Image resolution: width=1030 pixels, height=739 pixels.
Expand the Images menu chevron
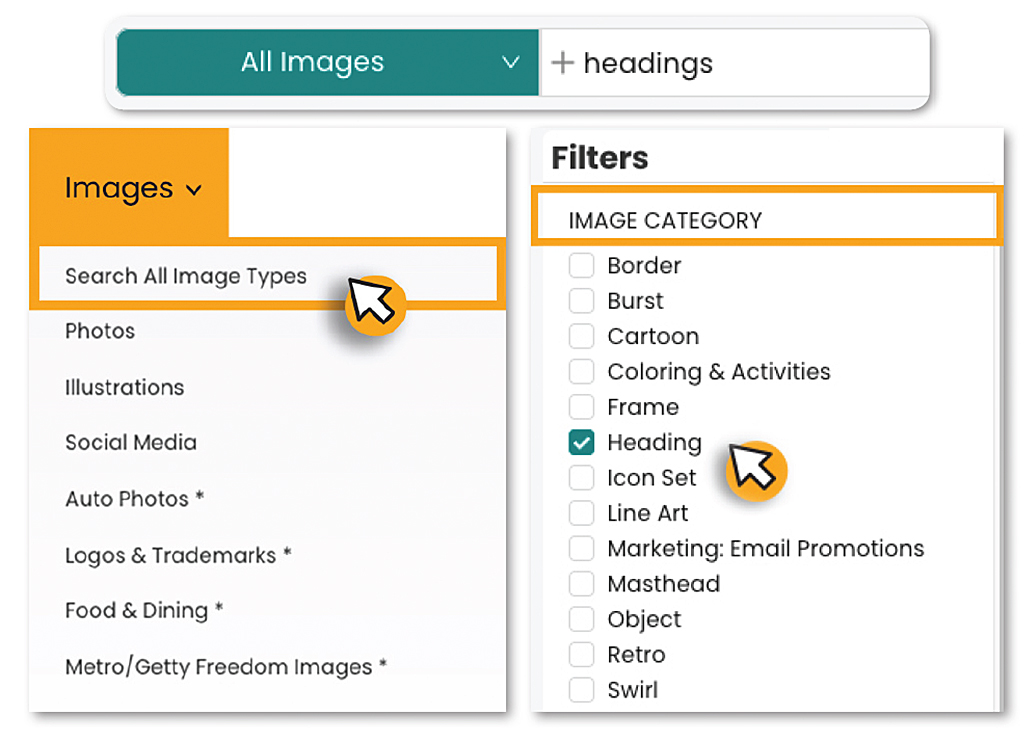[195, 189]
